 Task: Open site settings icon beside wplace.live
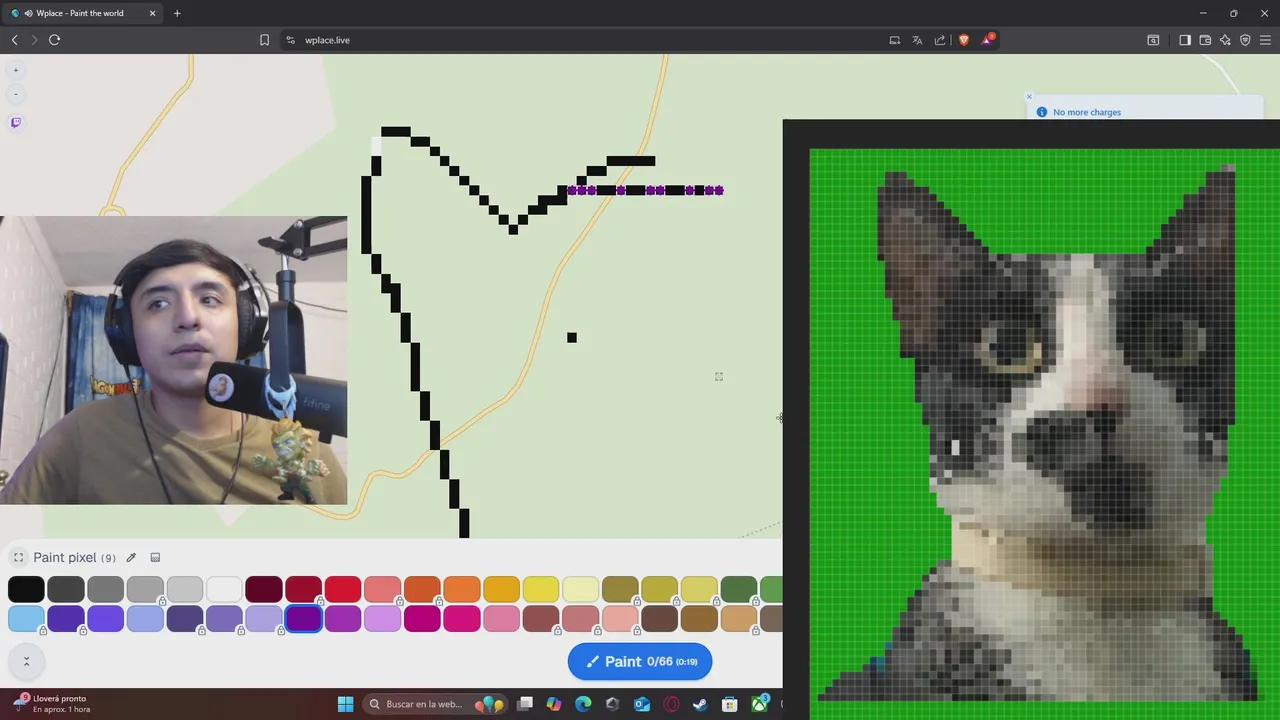pos(290,40)
